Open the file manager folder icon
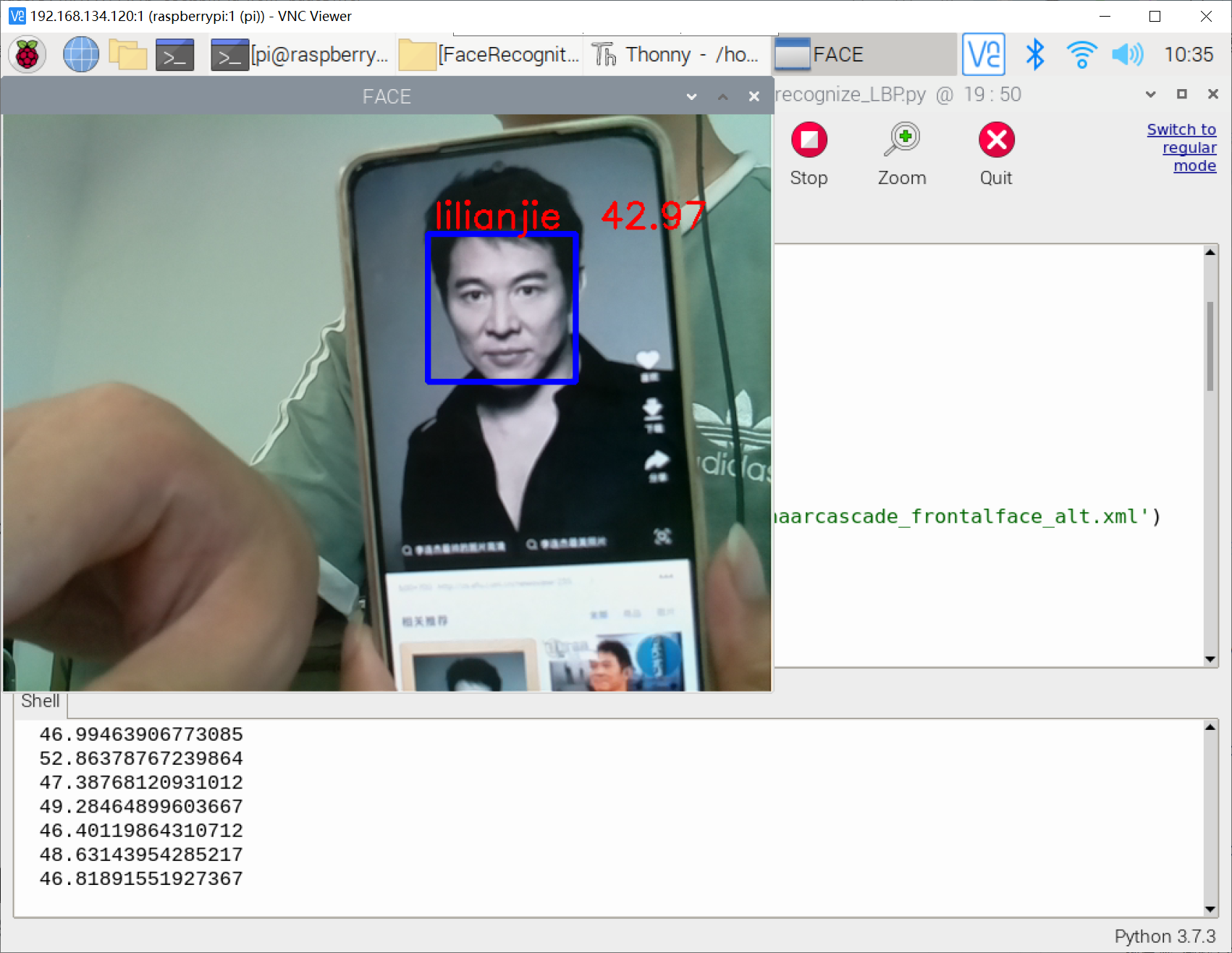This screenshot has width=1232, height=953. pyautogui.click(x=127, y=54)
